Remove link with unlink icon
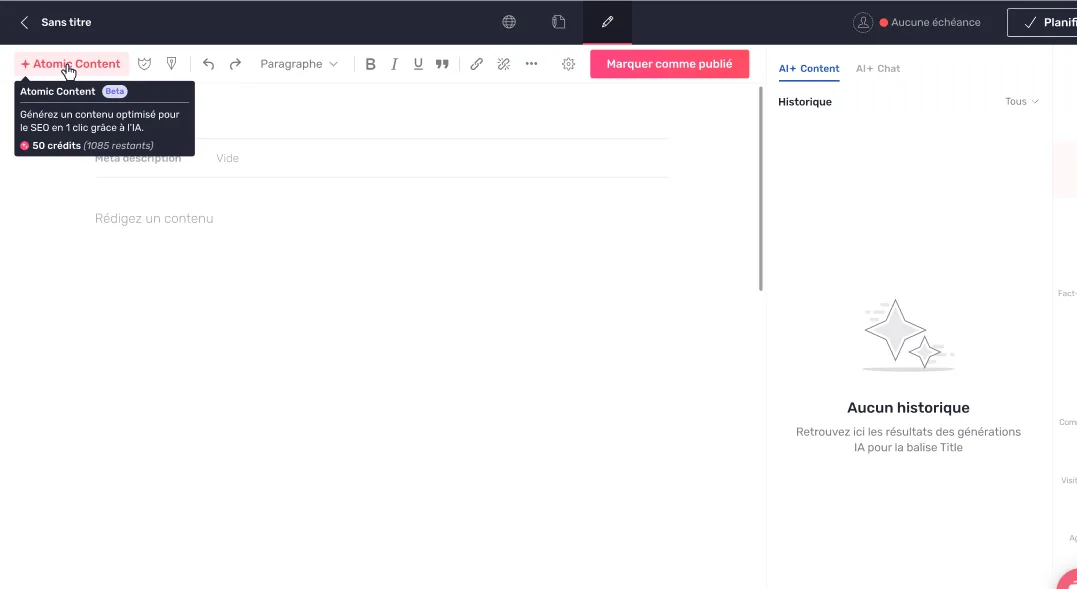This screenshot has height=589, width=1077. (x=503, y=64)
